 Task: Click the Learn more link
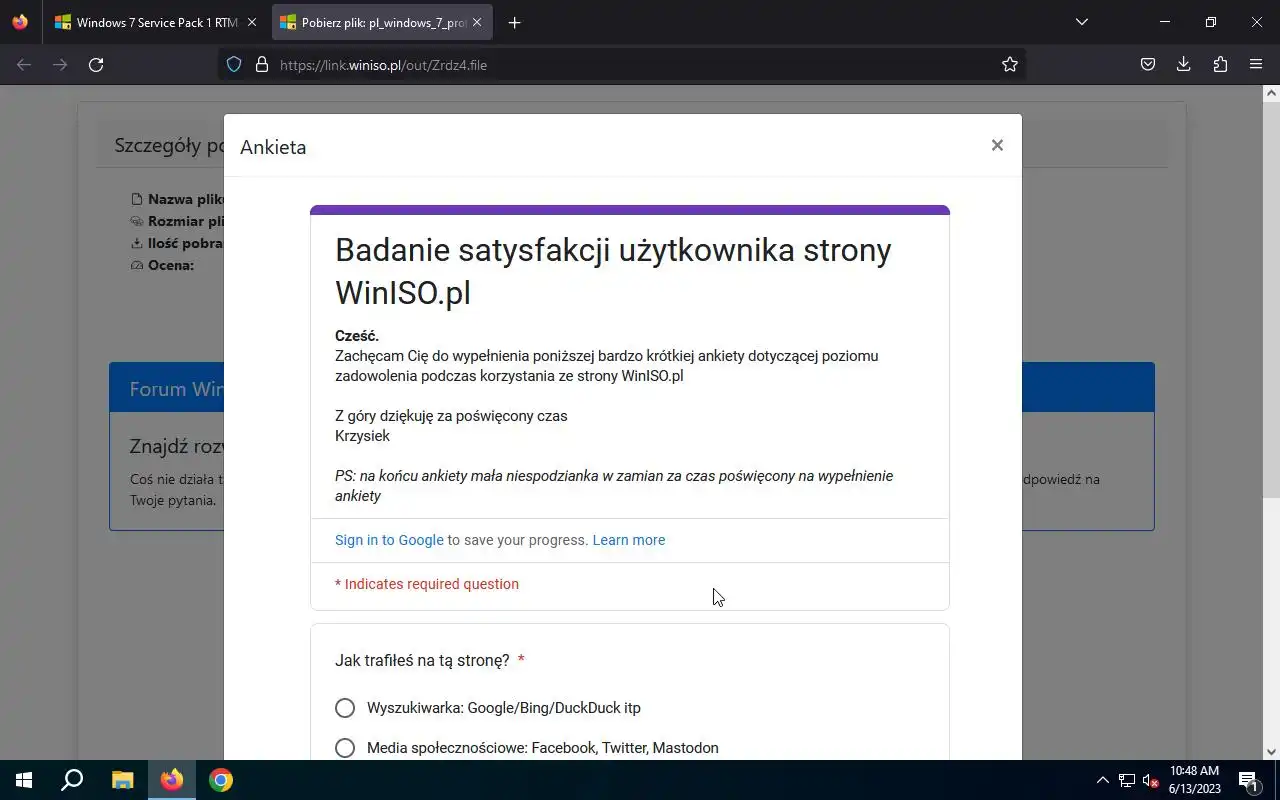click(x=628, y=540)
